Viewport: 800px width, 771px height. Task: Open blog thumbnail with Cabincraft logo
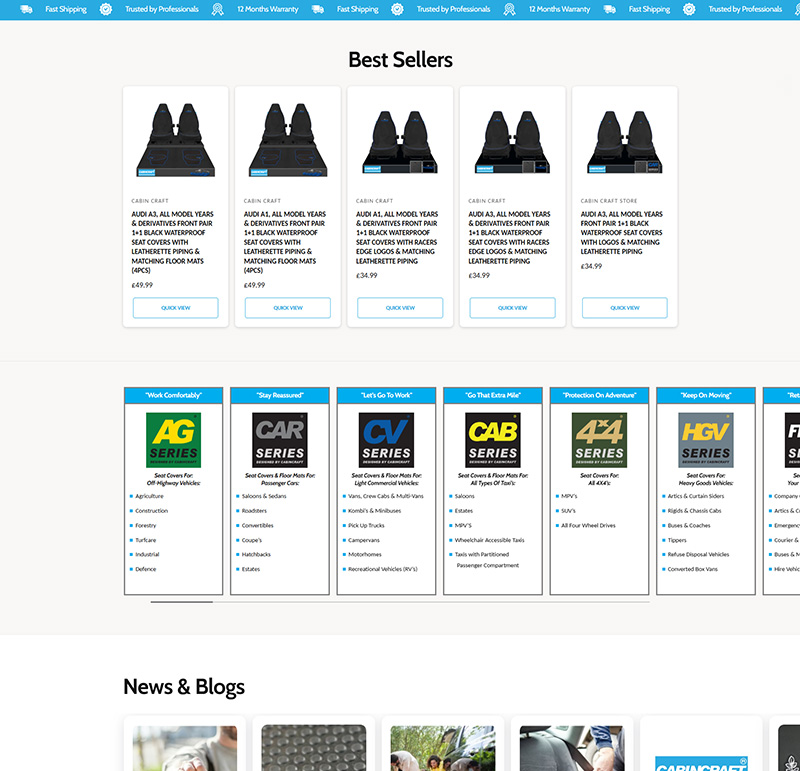tap(701, 763)
